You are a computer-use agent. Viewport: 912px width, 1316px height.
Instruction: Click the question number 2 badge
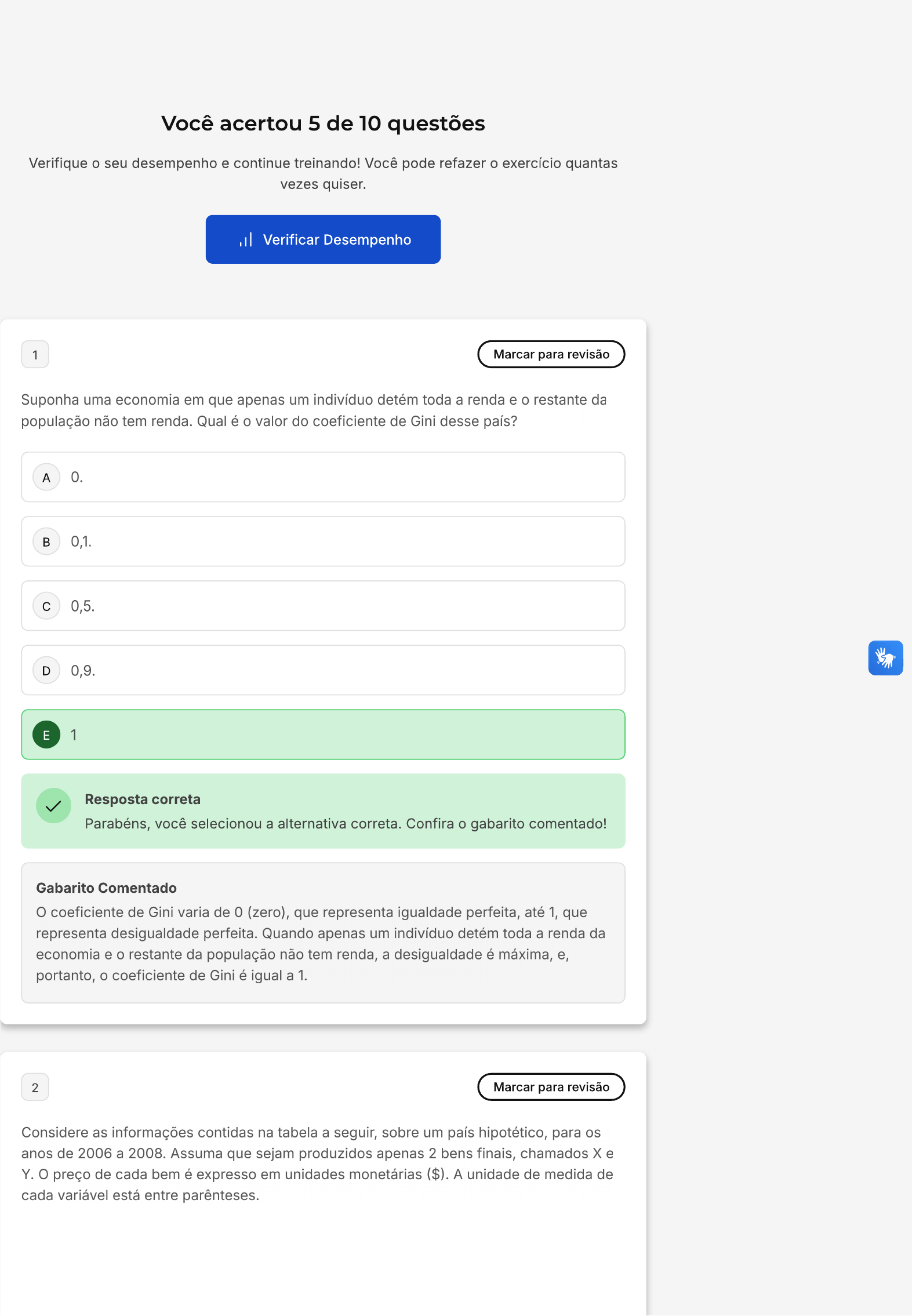pos(35,1087)
